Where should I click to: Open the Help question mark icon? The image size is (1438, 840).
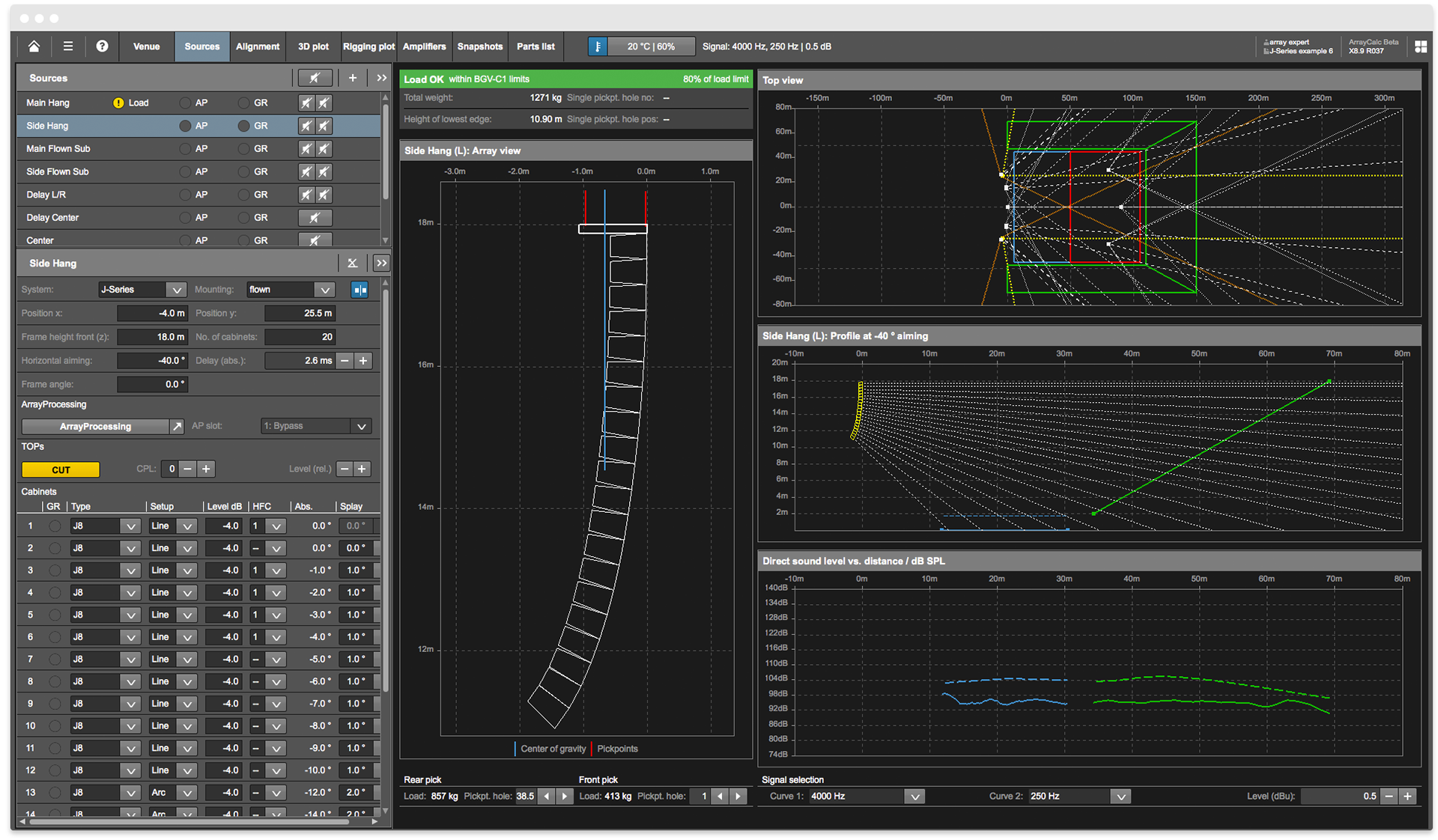tap(102, 46)
